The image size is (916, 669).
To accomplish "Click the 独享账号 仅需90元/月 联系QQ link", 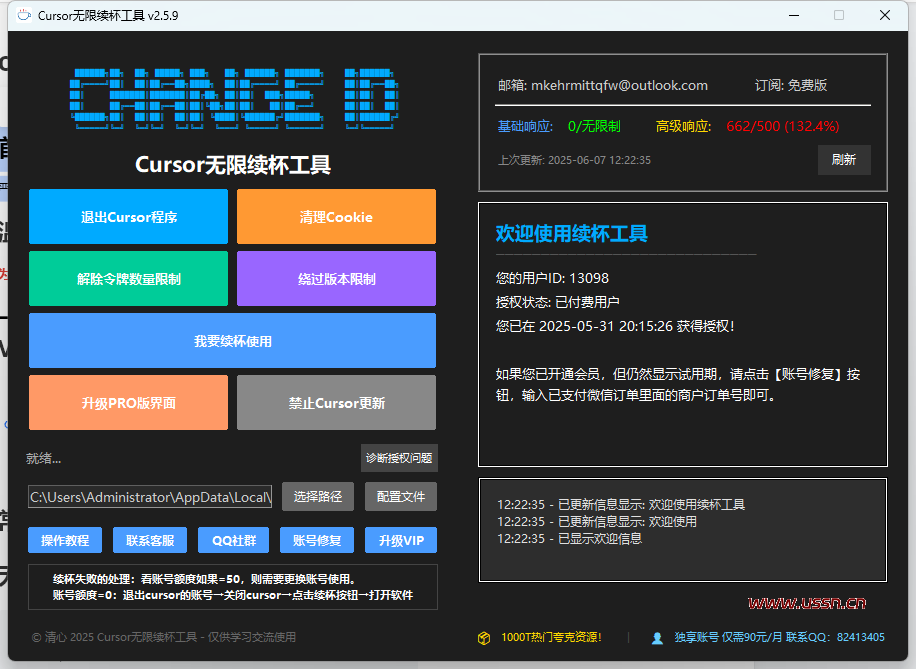I will point(779,637).
